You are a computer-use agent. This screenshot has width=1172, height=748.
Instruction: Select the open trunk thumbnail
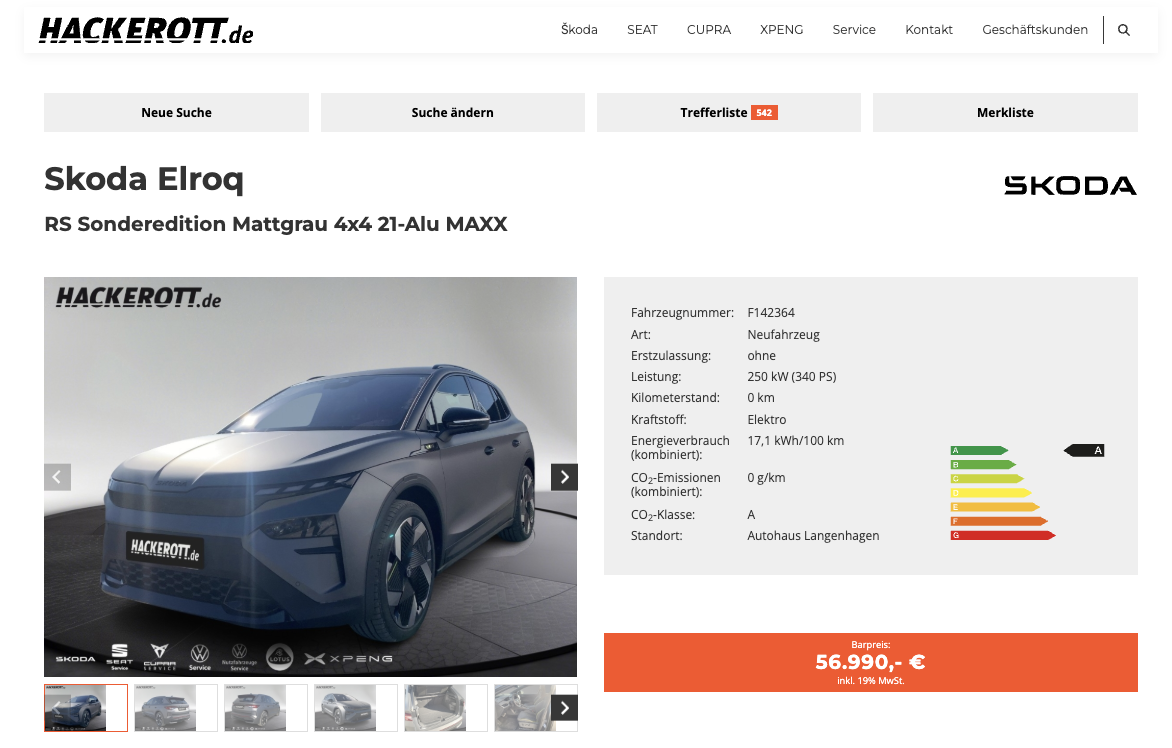(x=445, y=708)
